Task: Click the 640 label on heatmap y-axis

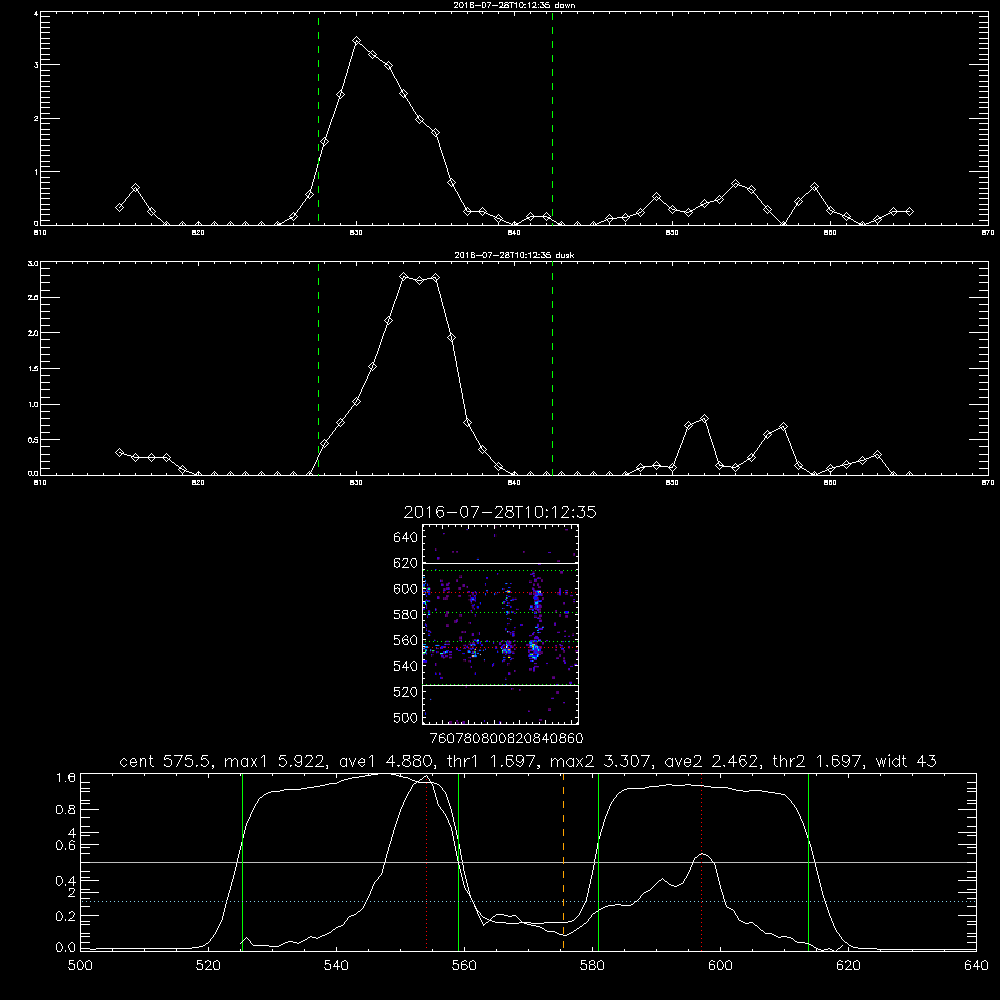Action: tap(406, 537)
